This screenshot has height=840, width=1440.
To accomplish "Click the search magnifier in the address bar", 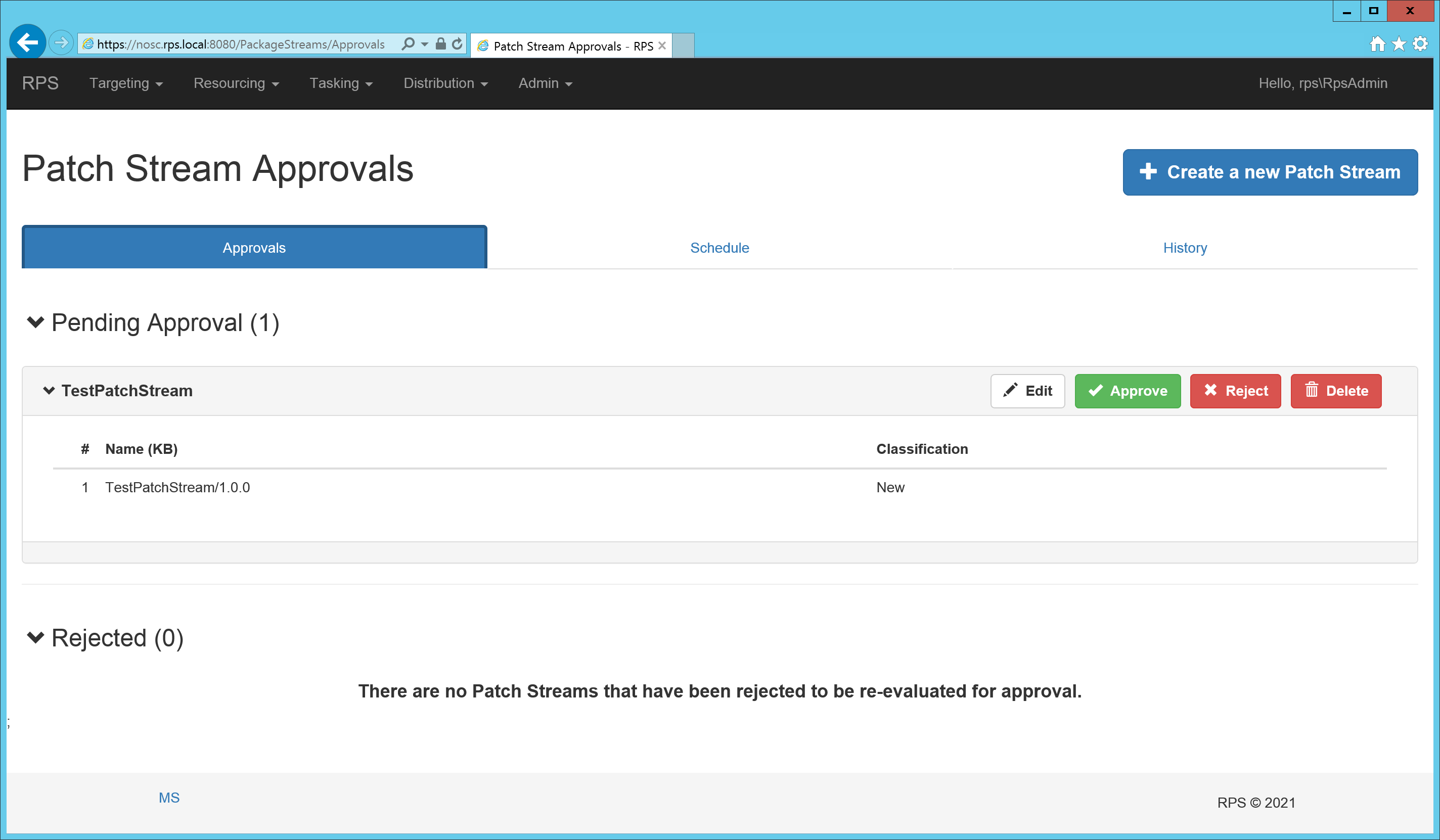I will point(408,43).
